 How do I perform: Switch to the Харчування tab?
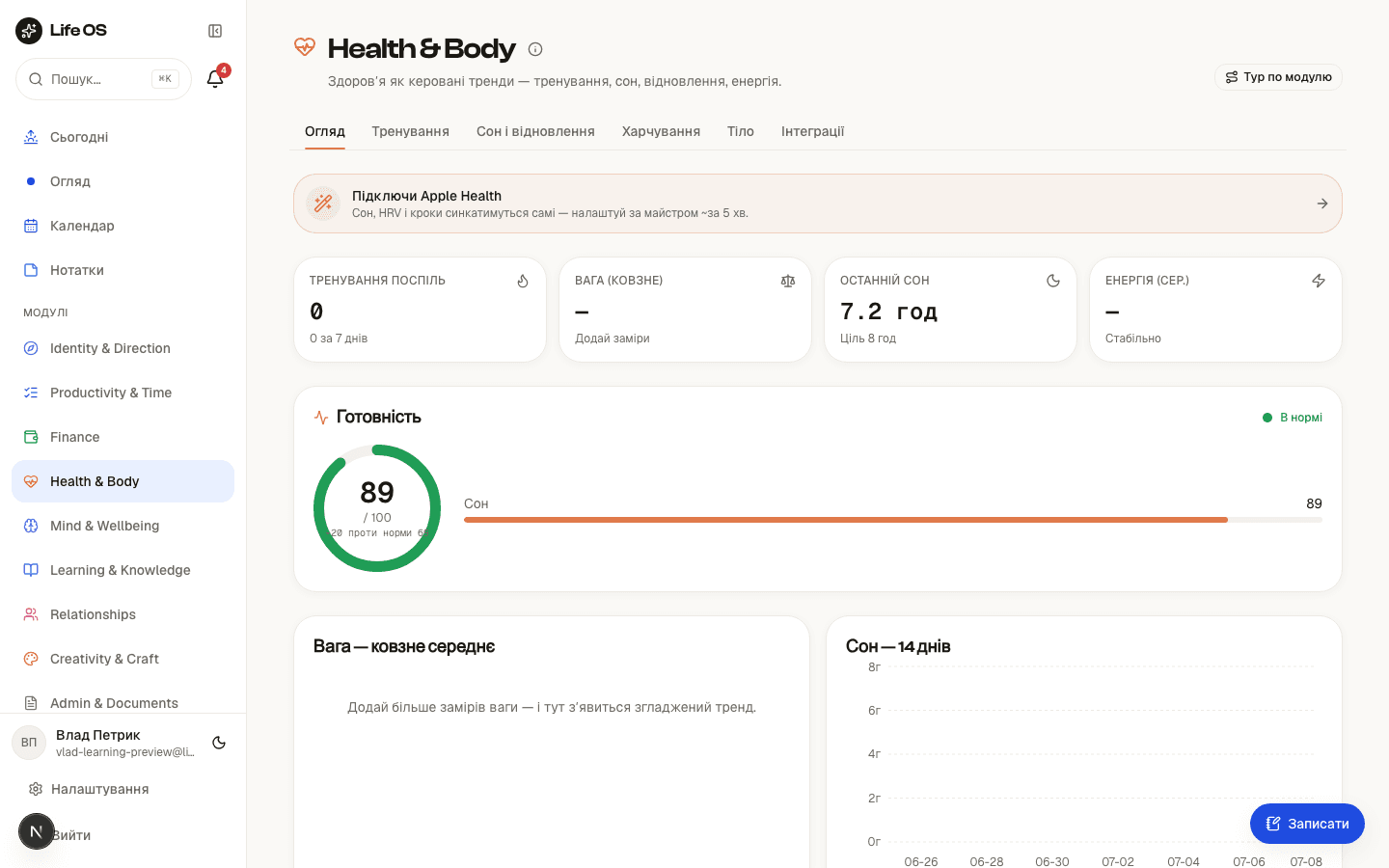pyautogui.click(x=661, y=131)
